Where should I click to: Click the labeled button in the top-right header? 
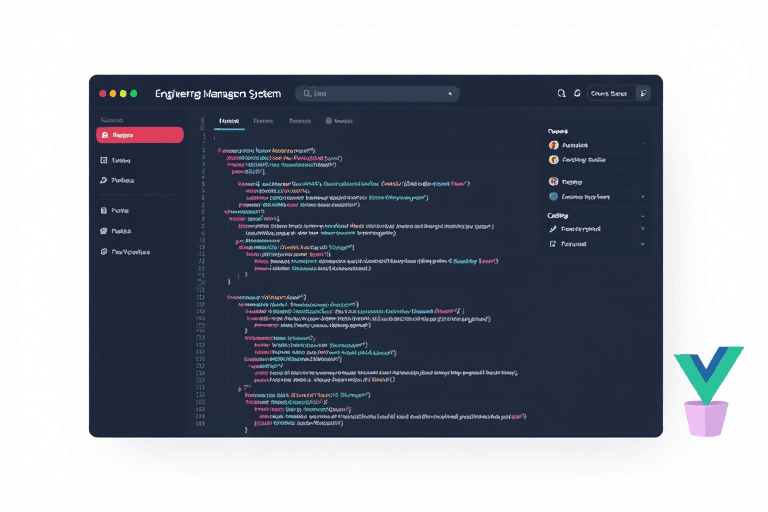[x=610, y=93]
